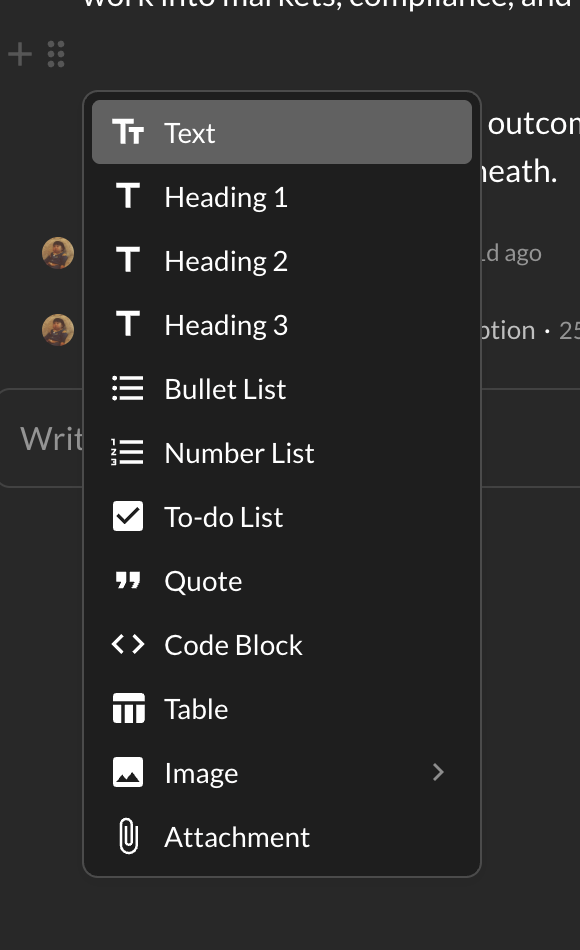Click the Bullet List icon

128,388
